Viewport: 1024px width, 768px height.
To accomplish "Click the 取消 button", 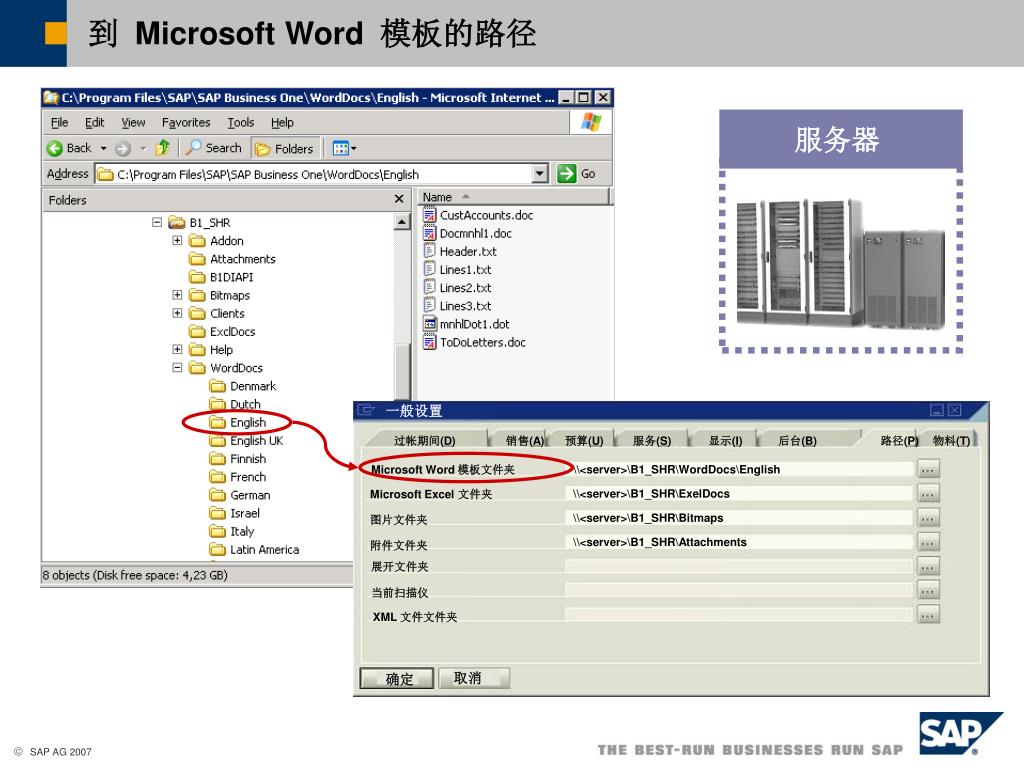I will [x=473, y=678].
